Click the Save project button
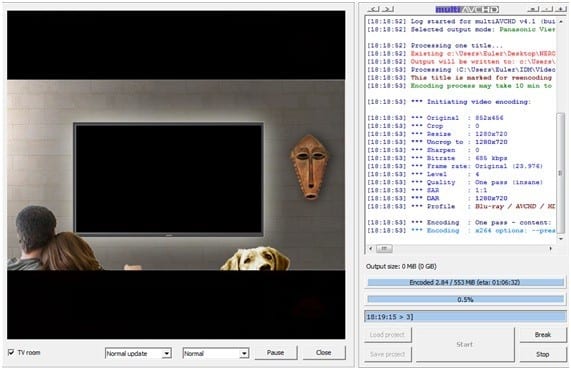Viewport: 571px width, 370px height. [387, 354]
